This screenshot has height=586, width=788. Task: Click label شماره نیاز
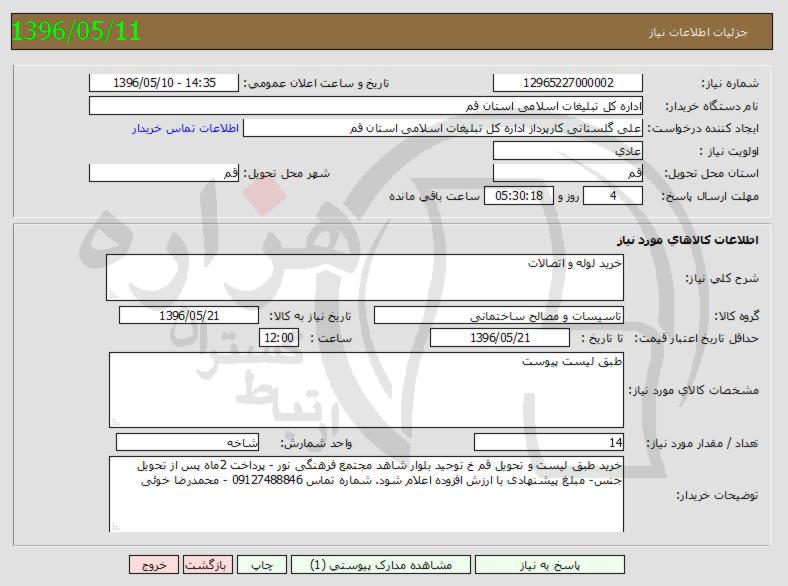[730, 83]
